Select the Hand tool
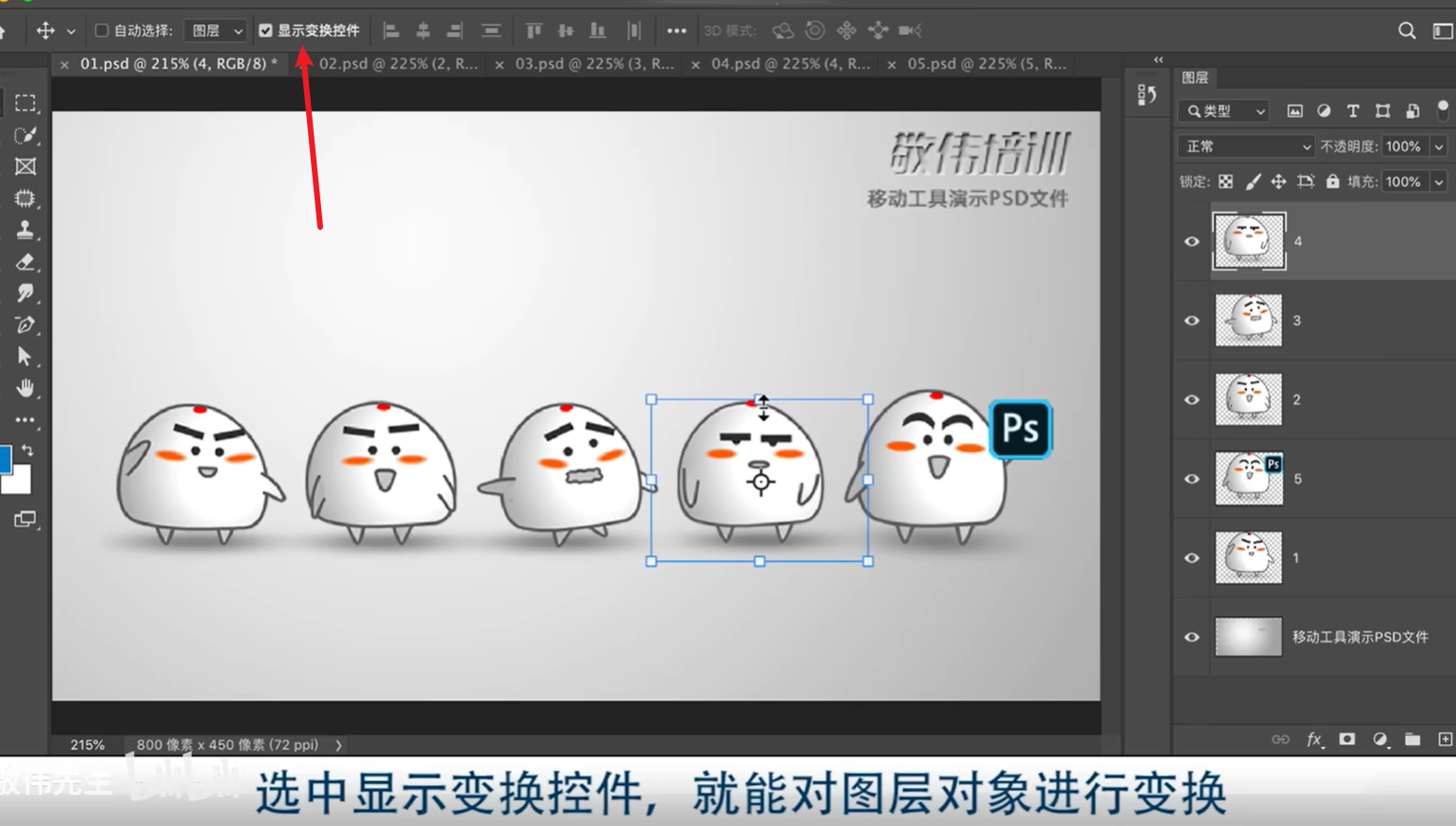Viewport: 1456px width, 826px height. (x=26, y=388)
